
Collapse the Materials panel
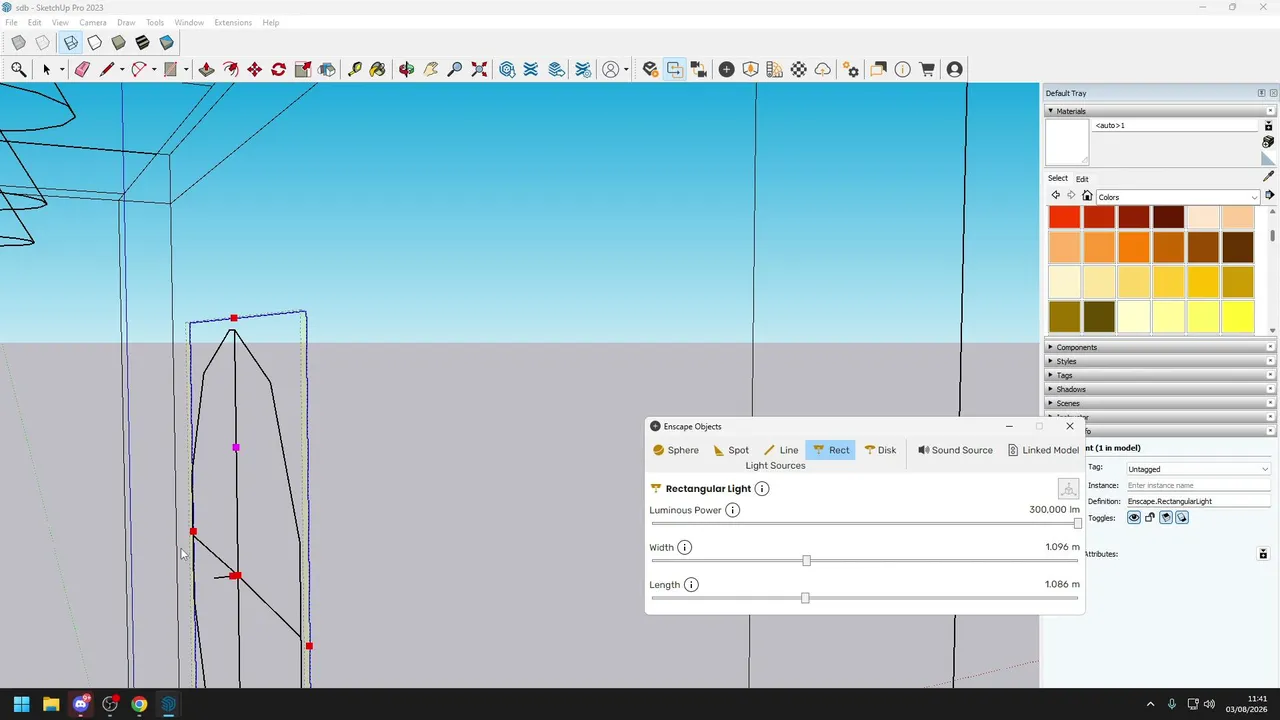click(x=1160, y=111)
